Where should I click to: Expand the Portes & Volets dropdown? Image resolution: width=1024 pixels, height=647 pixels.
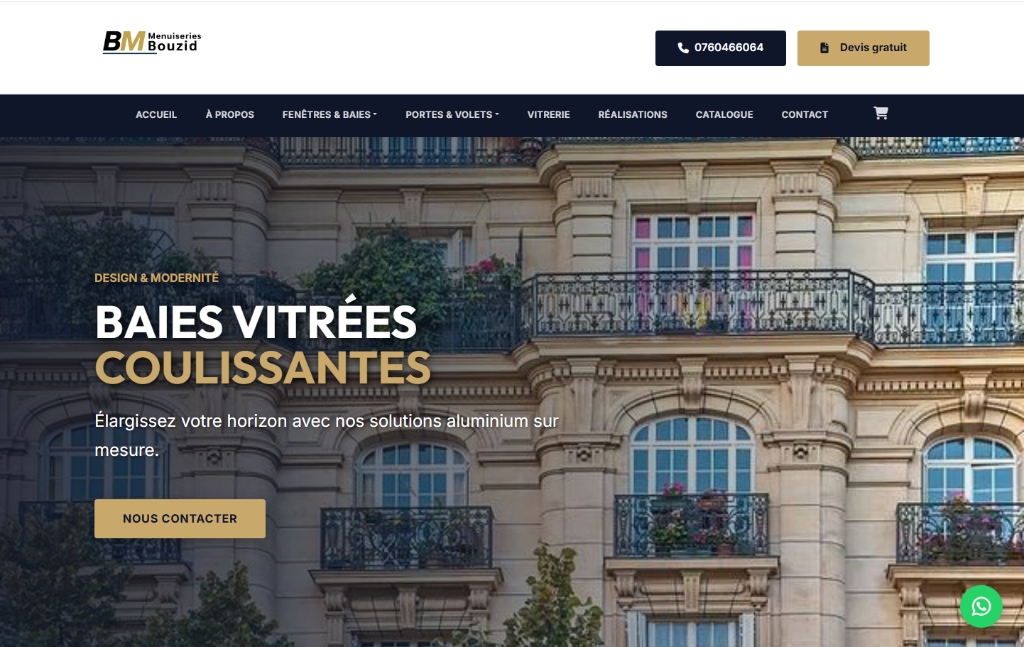coord(452,115)
